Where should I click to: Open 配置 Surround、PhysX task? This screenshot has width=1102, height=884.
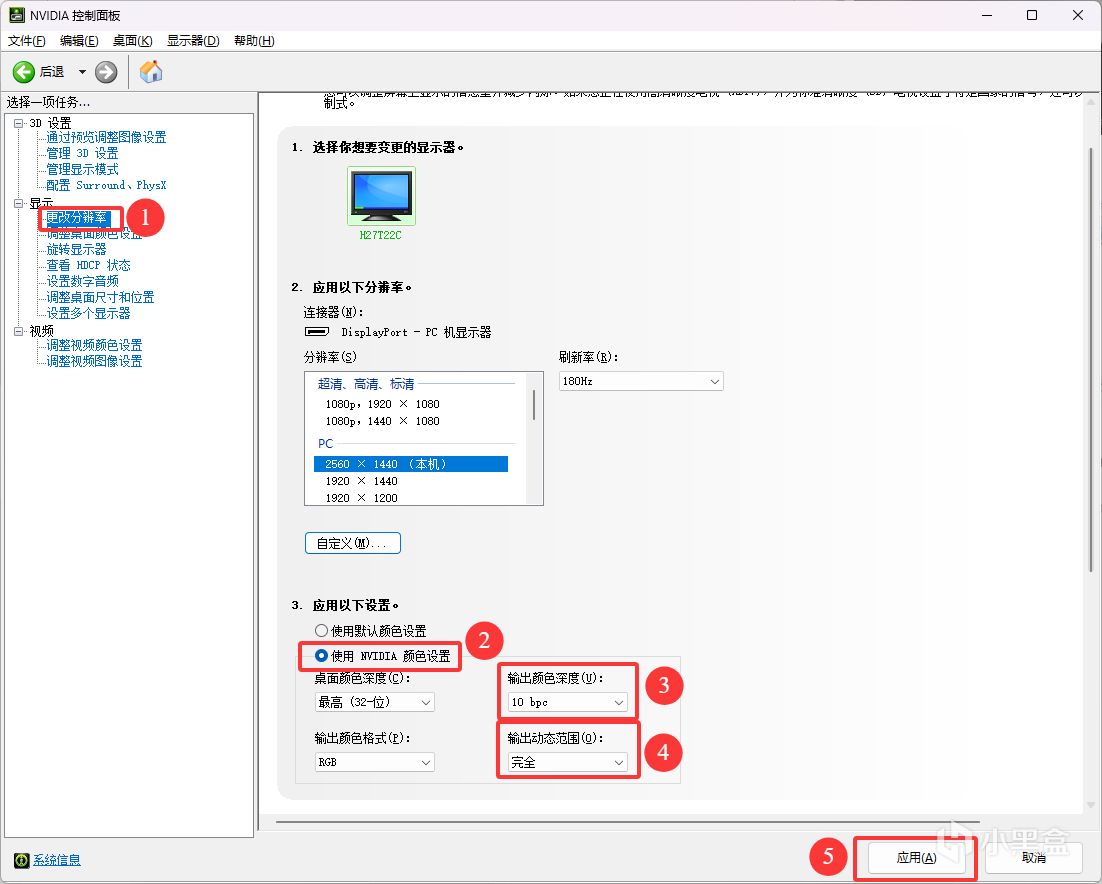click(106, 186)
